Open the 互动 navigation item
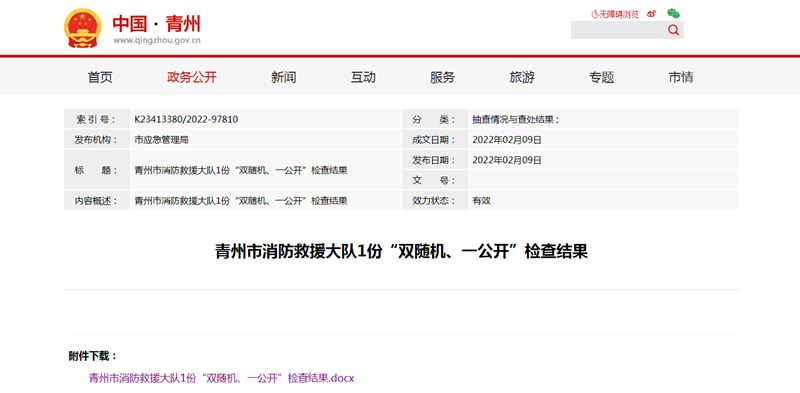This screenshot has width=800, height=393. point(363,78)
